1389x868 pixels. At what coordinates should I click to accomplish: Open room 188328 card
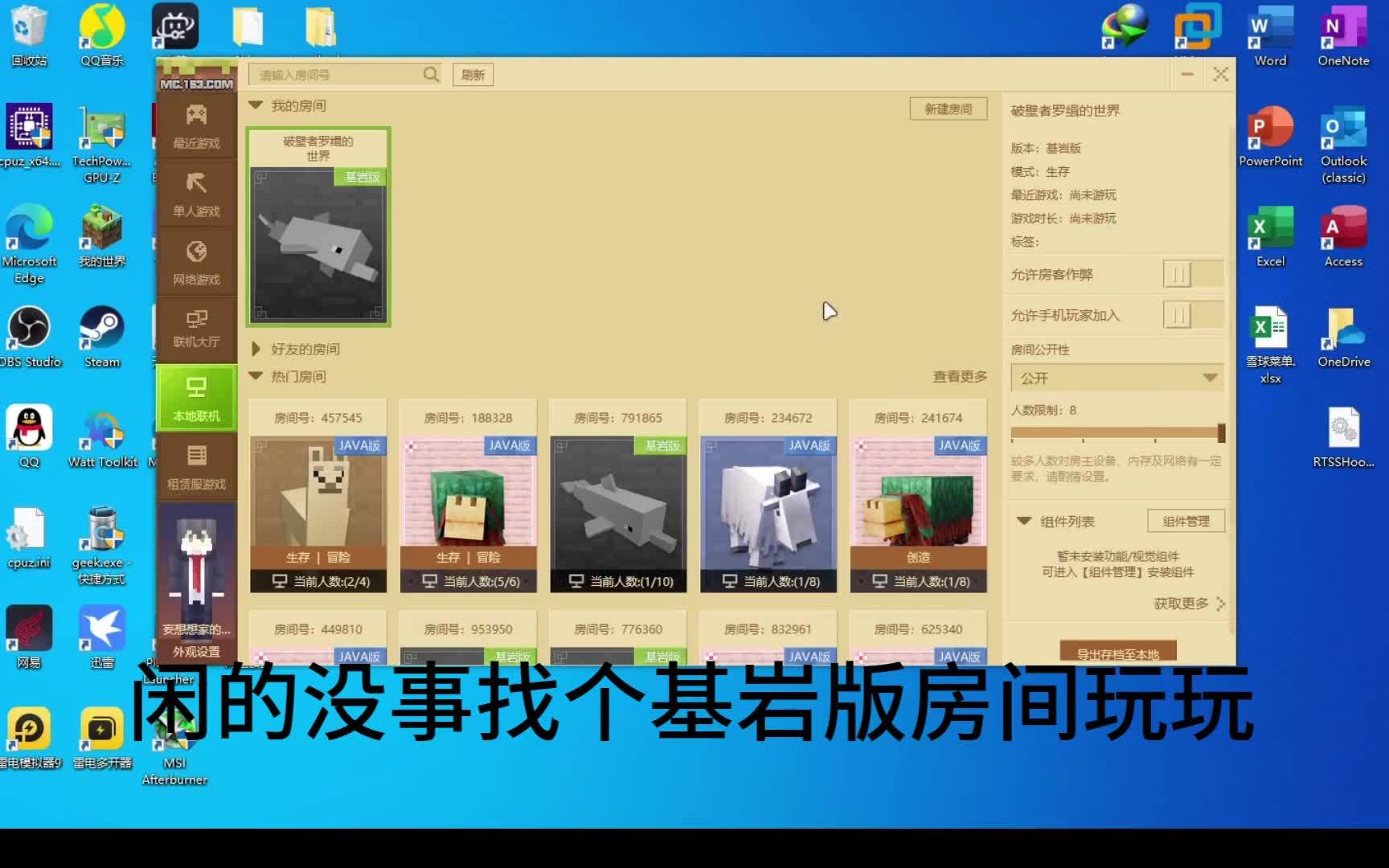(x=468, y=496)
